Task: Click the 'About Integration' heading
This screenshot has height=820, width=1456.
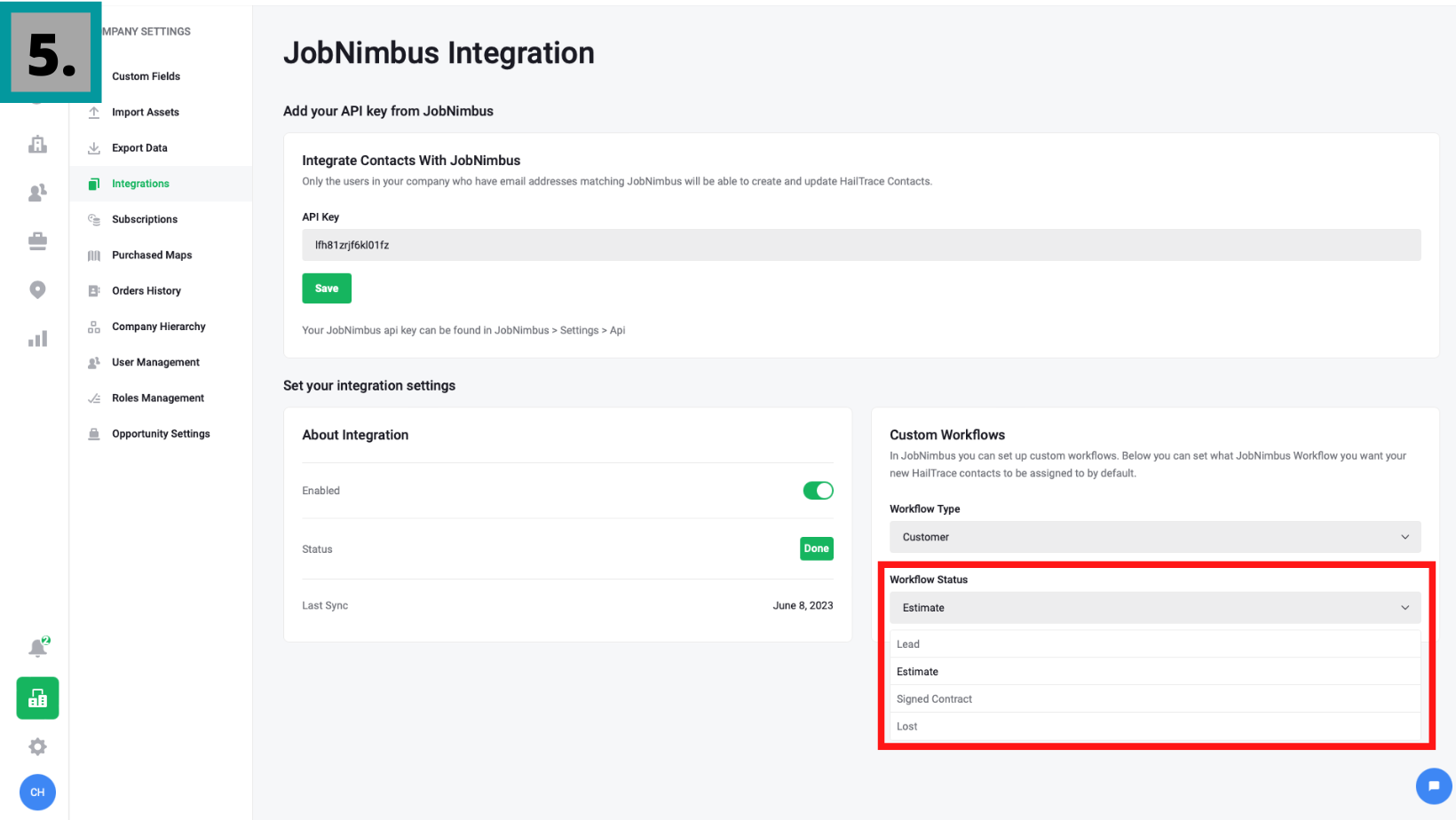Action: 355,435
